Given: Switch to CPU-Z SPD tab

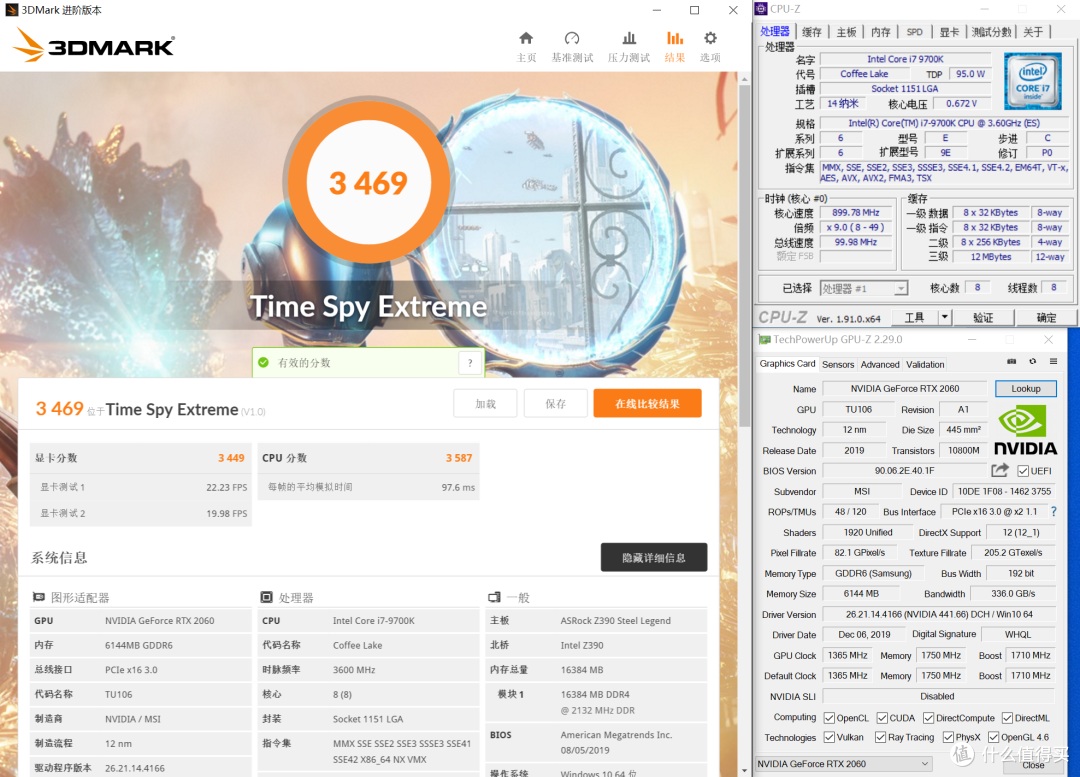Looking at the screenshot, I should 915,32.
